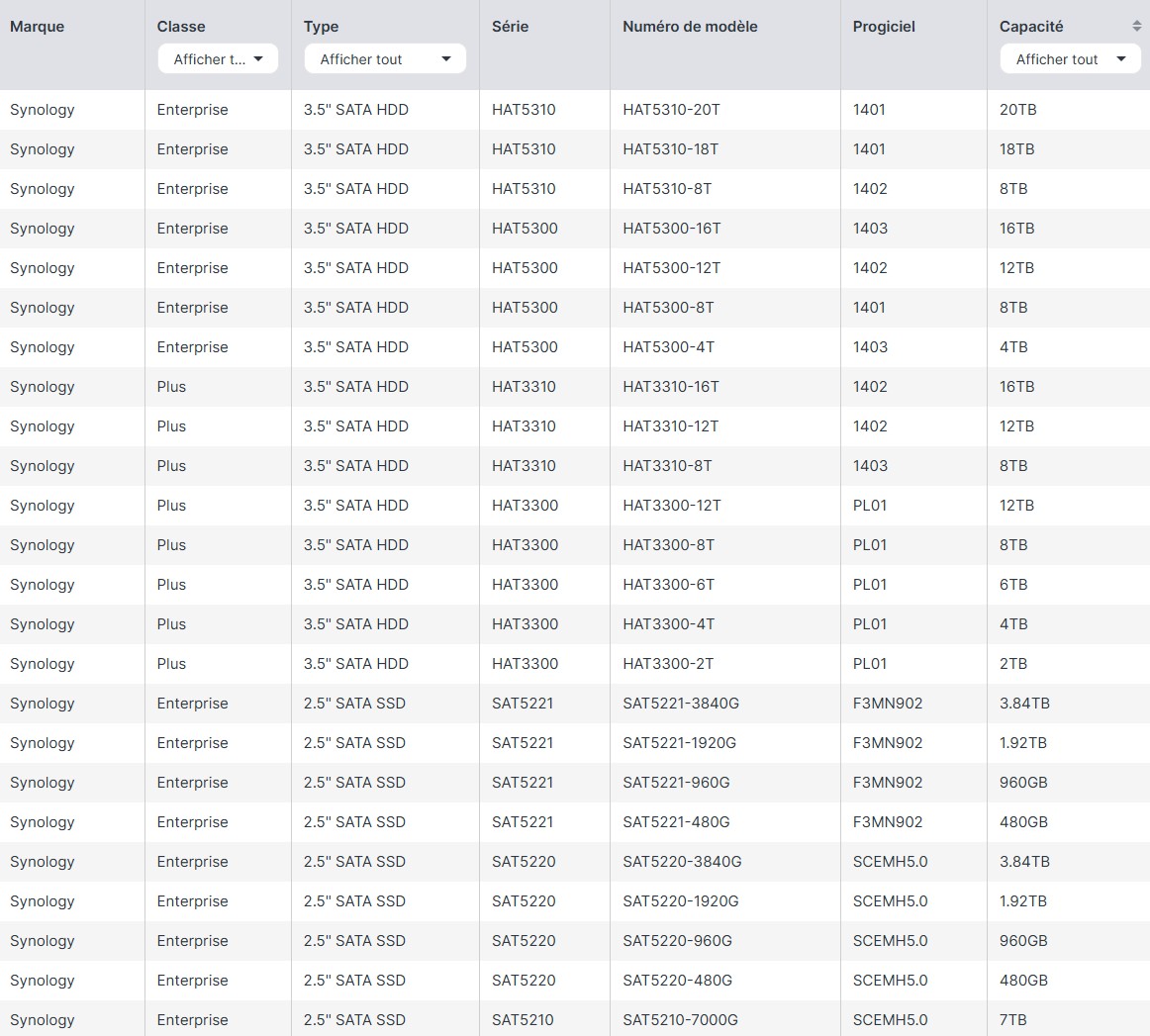Click the 7TB capacity cell
Image resolution: width=1150 pixels, height=1036 pixels.
(x=1012, y=1020)
